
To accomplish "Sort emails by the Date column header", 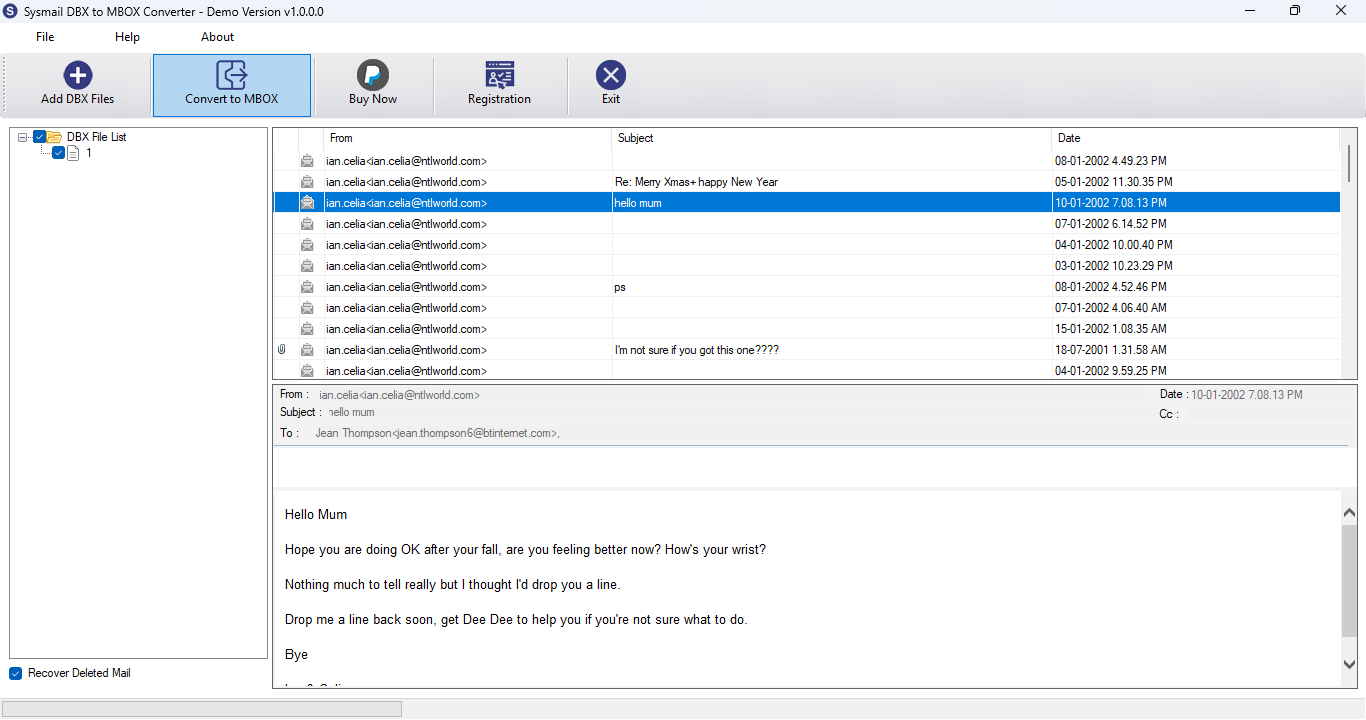I will (x=1195, y=138).
